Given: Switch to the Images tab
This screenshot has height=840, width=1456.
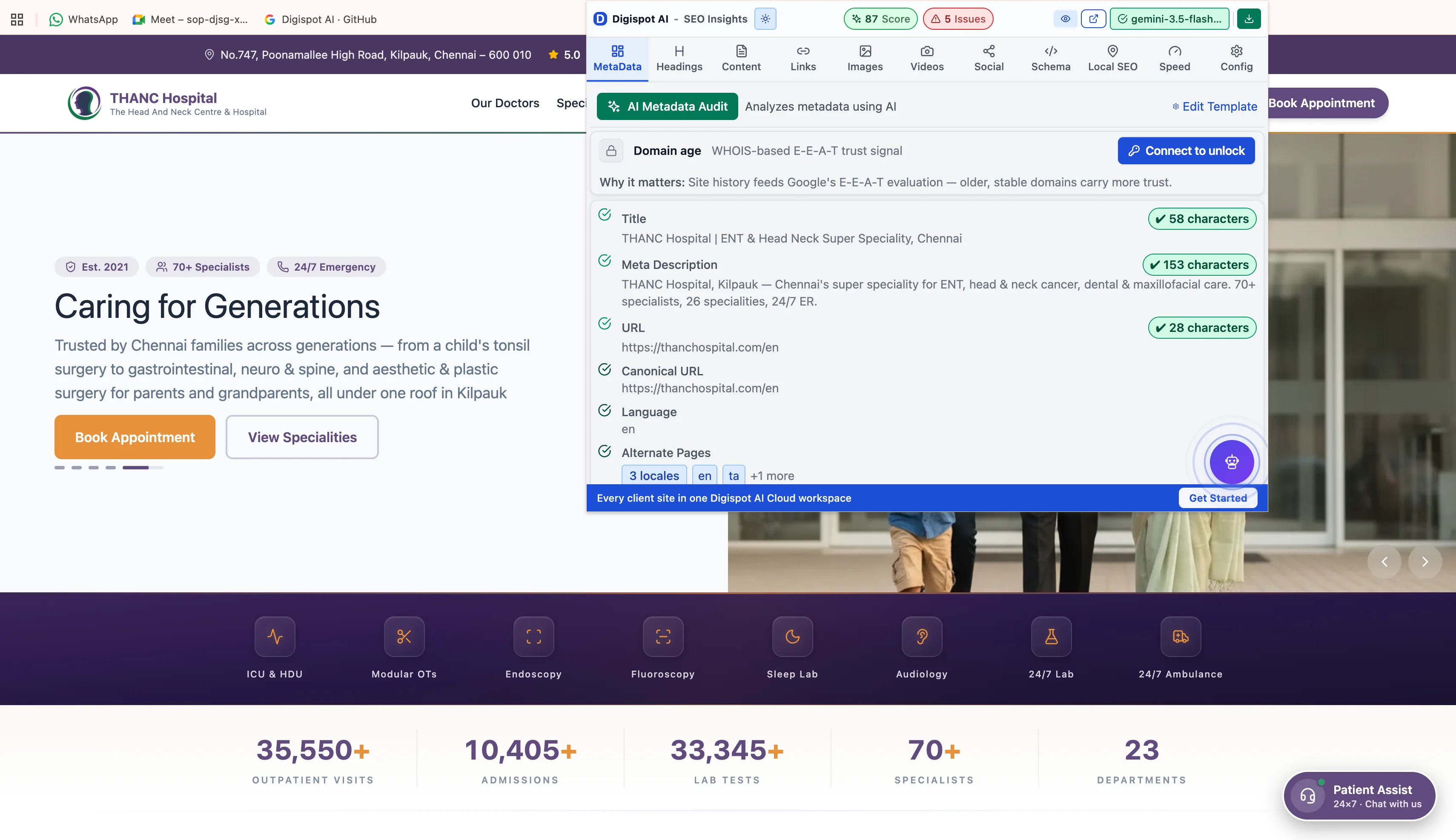Looking at the screenshot, I should [865, 59].
